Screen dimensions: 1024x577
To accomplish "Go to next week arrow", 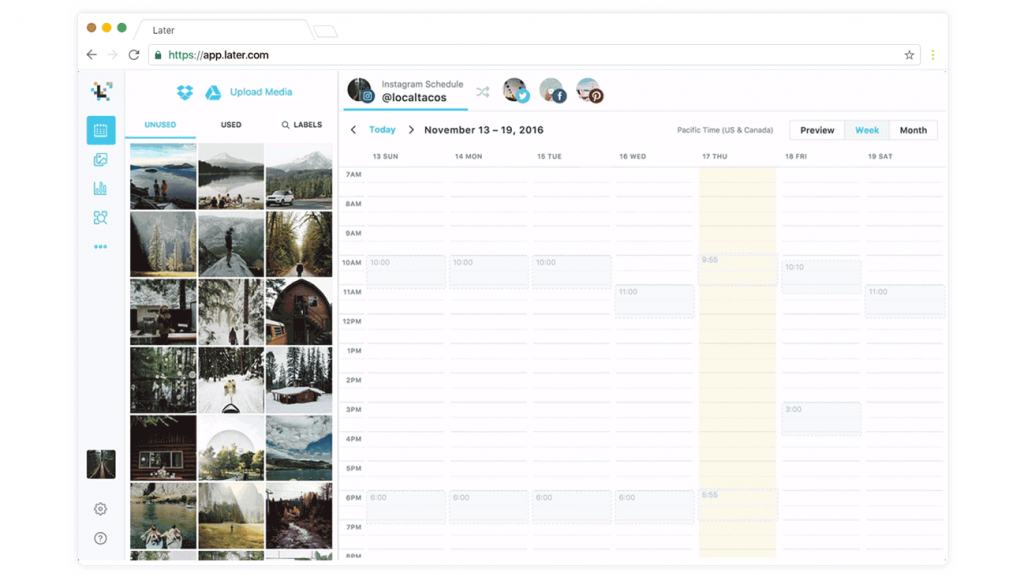I will 411,130.
